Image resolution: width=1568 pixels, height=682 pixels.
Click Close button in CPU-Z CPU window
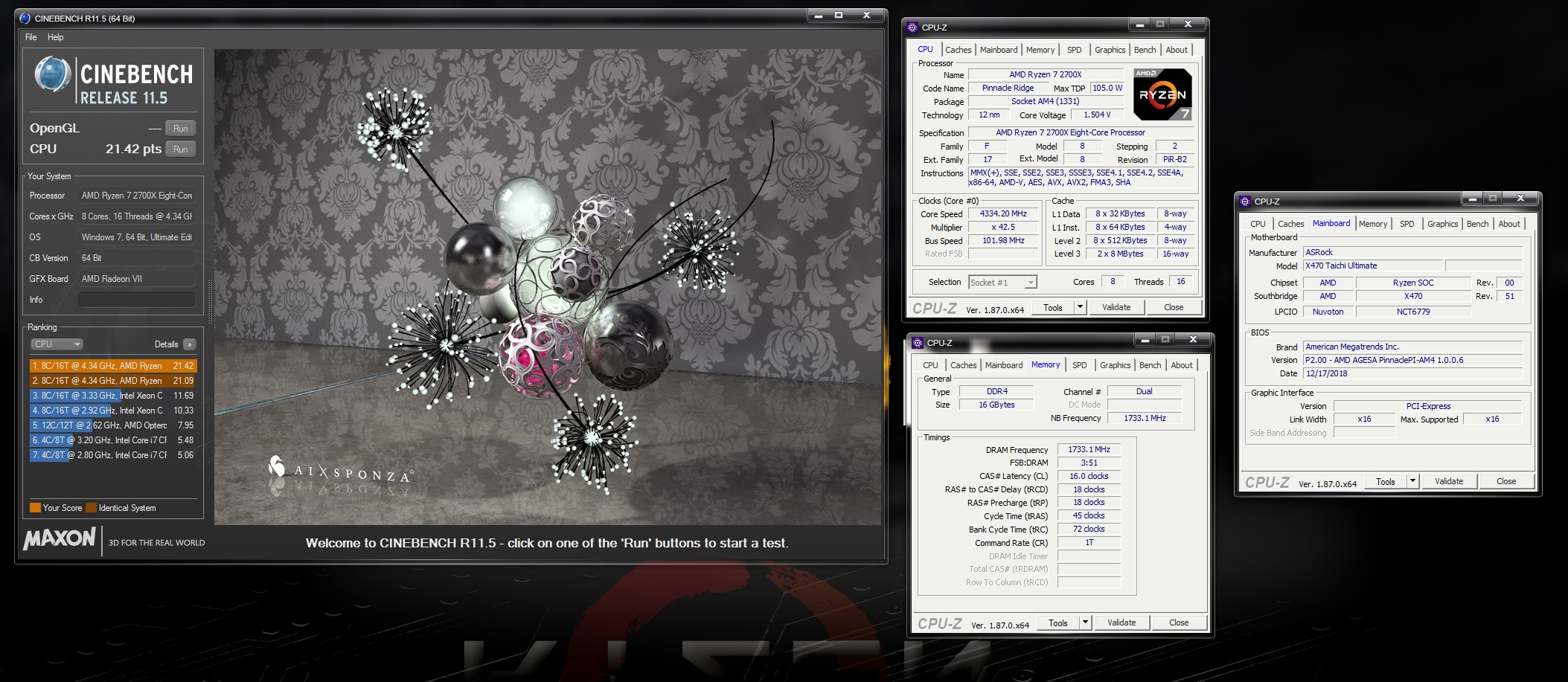coord(1173,308)
